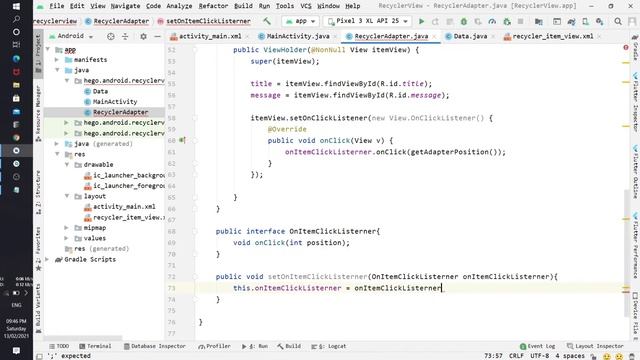640x360 pixels.
Task: Click the Debug app bug icon
Action: click(x=464, y=21)
